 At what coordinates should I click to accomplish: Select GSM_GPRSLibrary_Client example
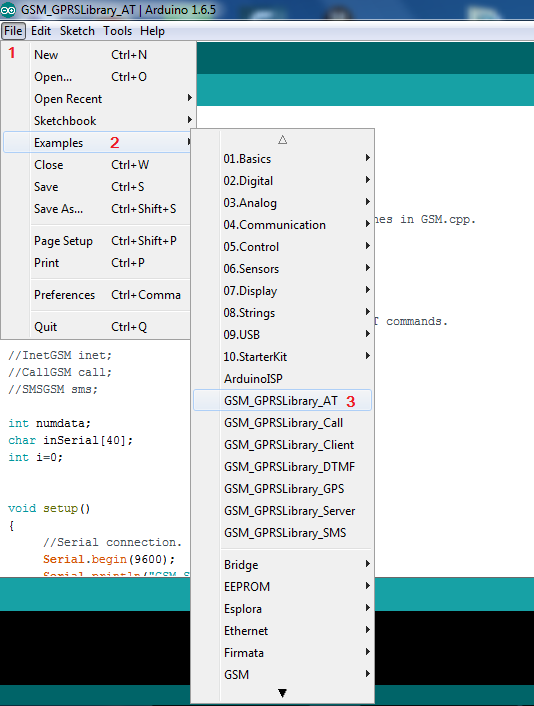[x=282, y=445]
